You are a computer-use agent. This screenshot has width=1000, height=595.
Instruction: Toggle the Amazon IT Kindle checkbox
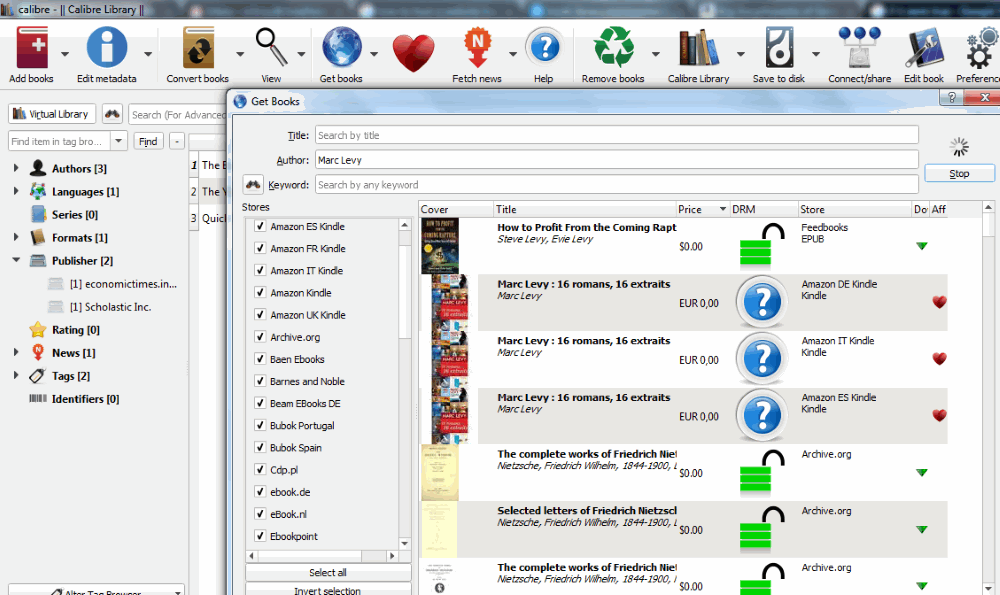[x=260, y=270]
